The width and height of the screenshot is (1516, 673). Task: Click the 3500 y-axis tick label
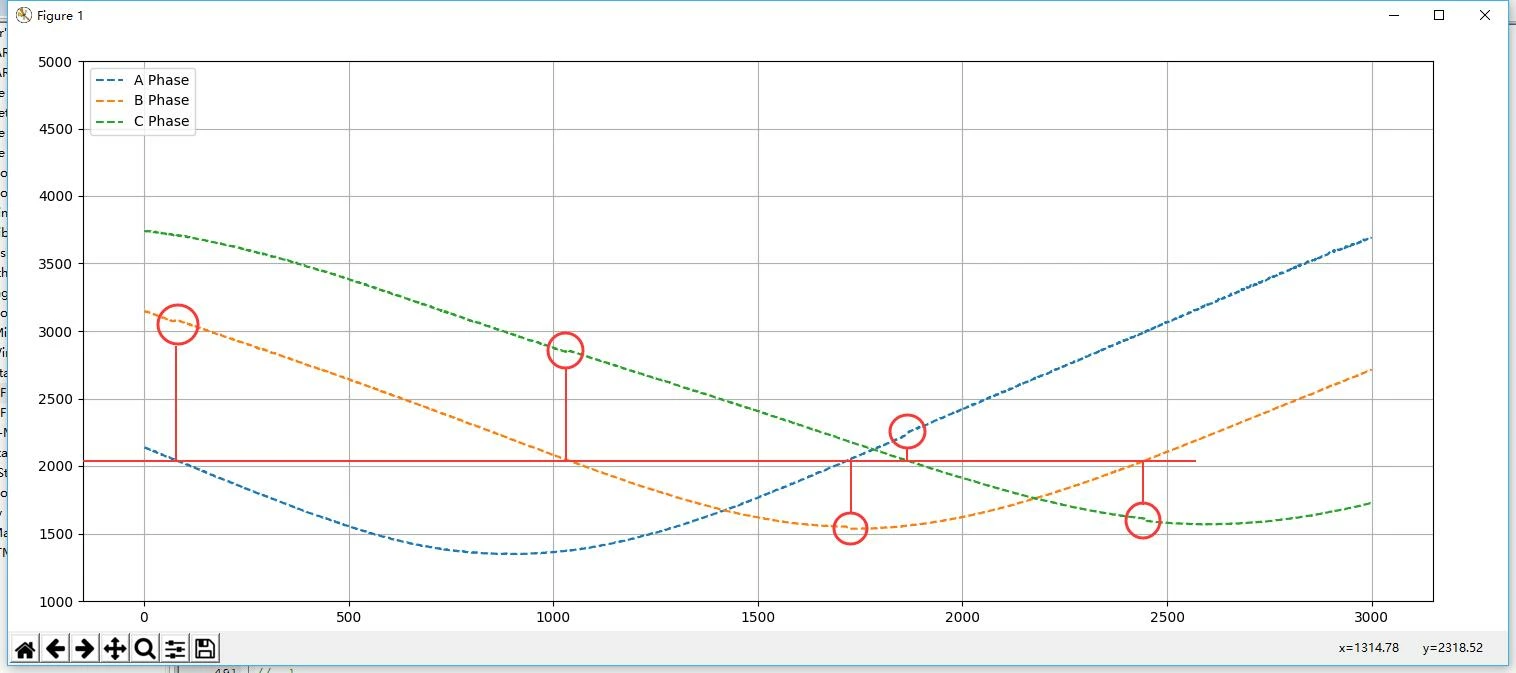click(55, 264)
